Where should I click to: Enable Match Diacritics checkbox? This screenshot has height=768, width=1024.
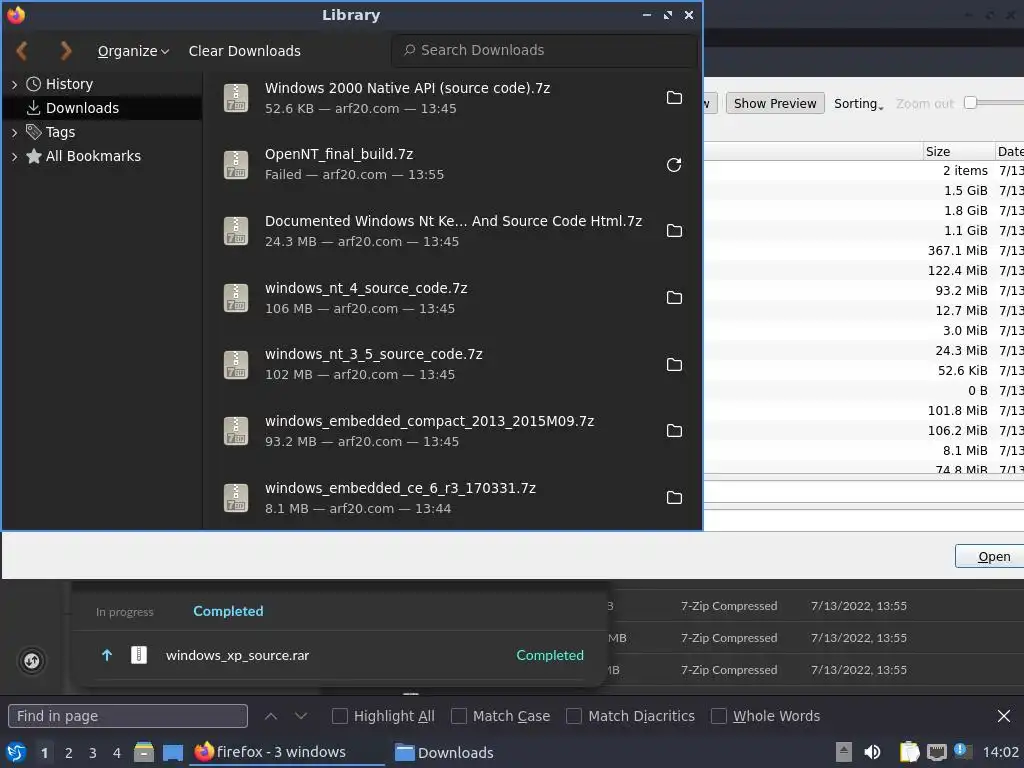click(x=574, y=716)
